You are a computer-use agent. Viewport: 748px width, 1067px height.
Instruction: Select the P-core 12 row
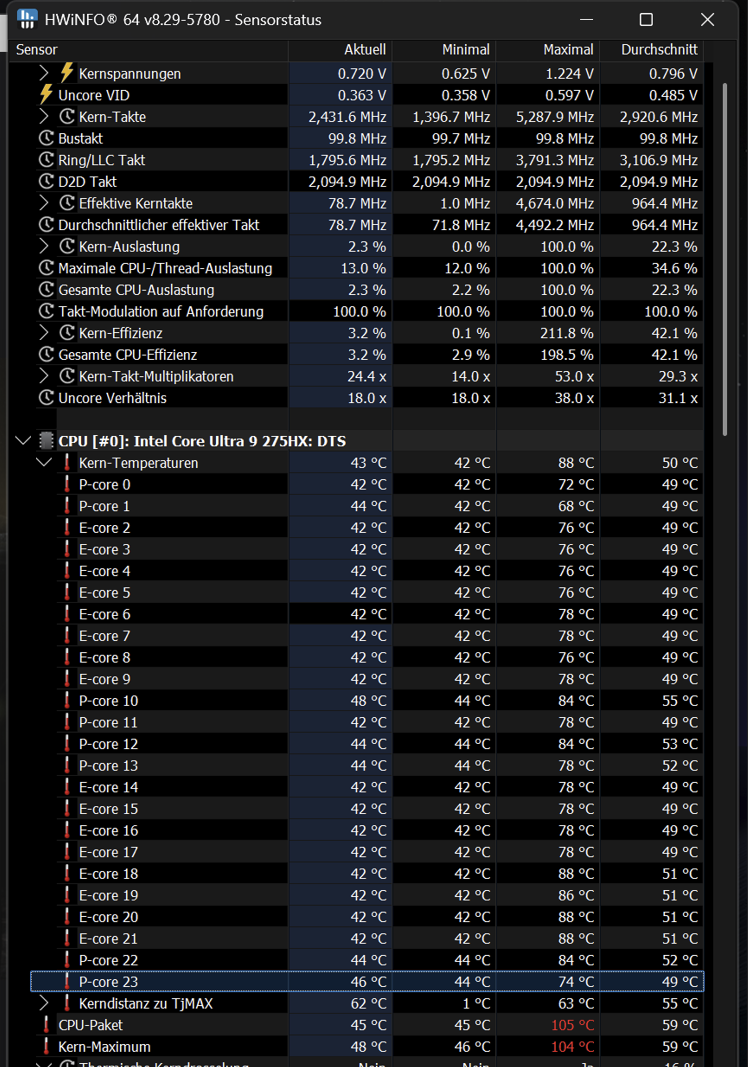pyautogui.click(x=368, y=744)
